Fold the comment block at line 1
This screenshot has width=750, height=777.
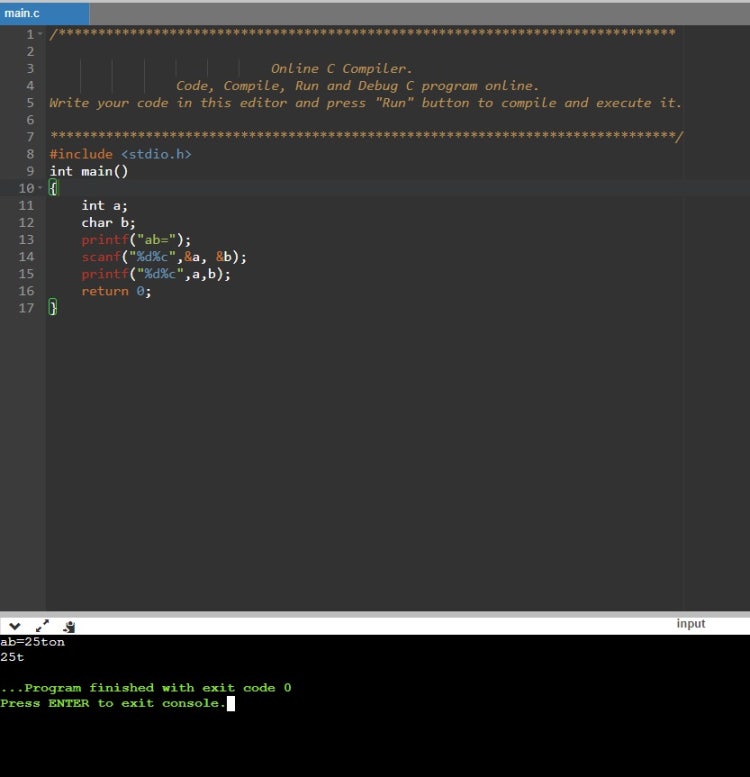pyautogui.click(x=40, y=35)
